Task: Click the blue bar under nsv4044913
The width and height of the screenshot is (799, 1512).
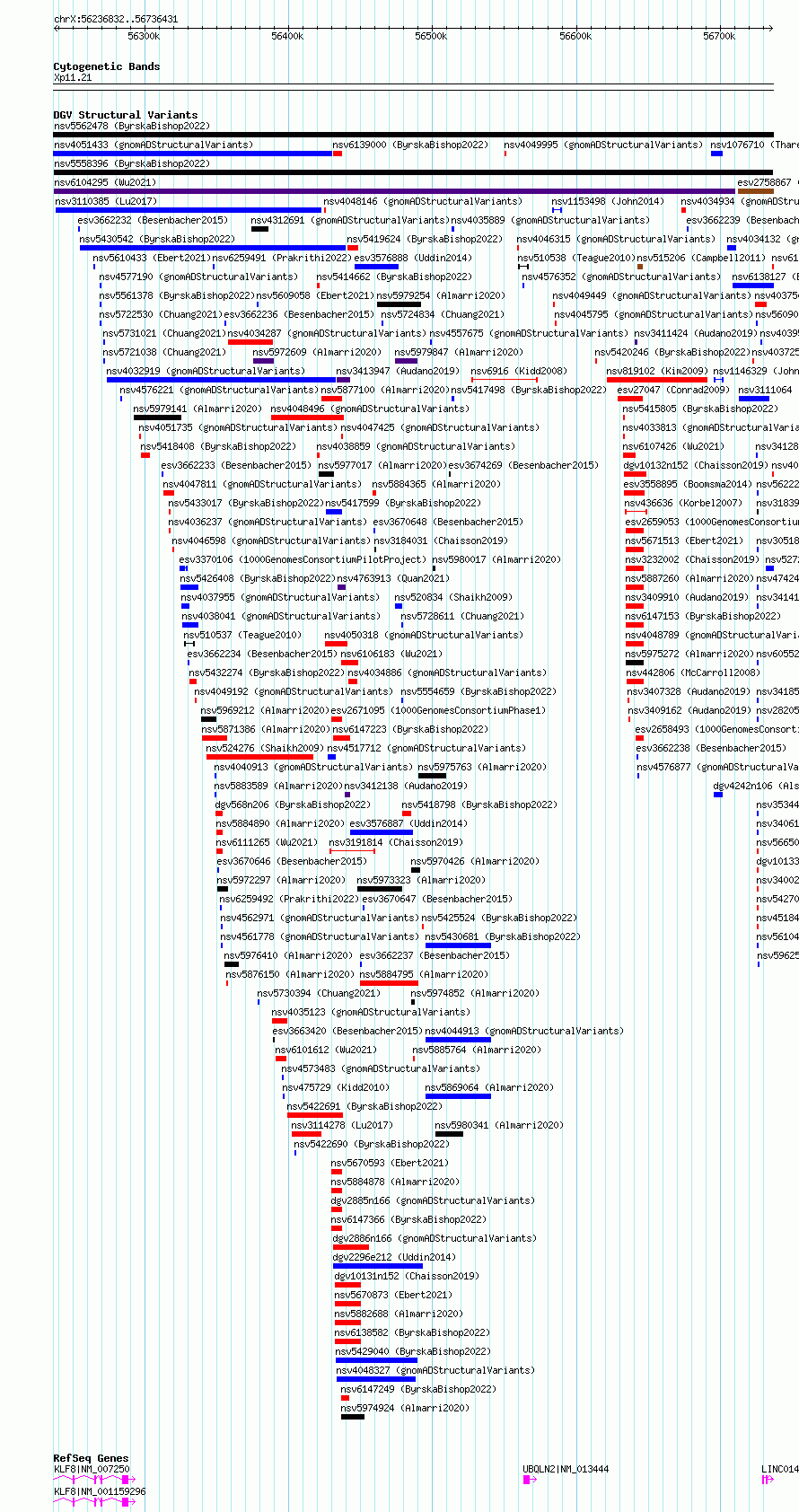Action: click(458, 1040)
